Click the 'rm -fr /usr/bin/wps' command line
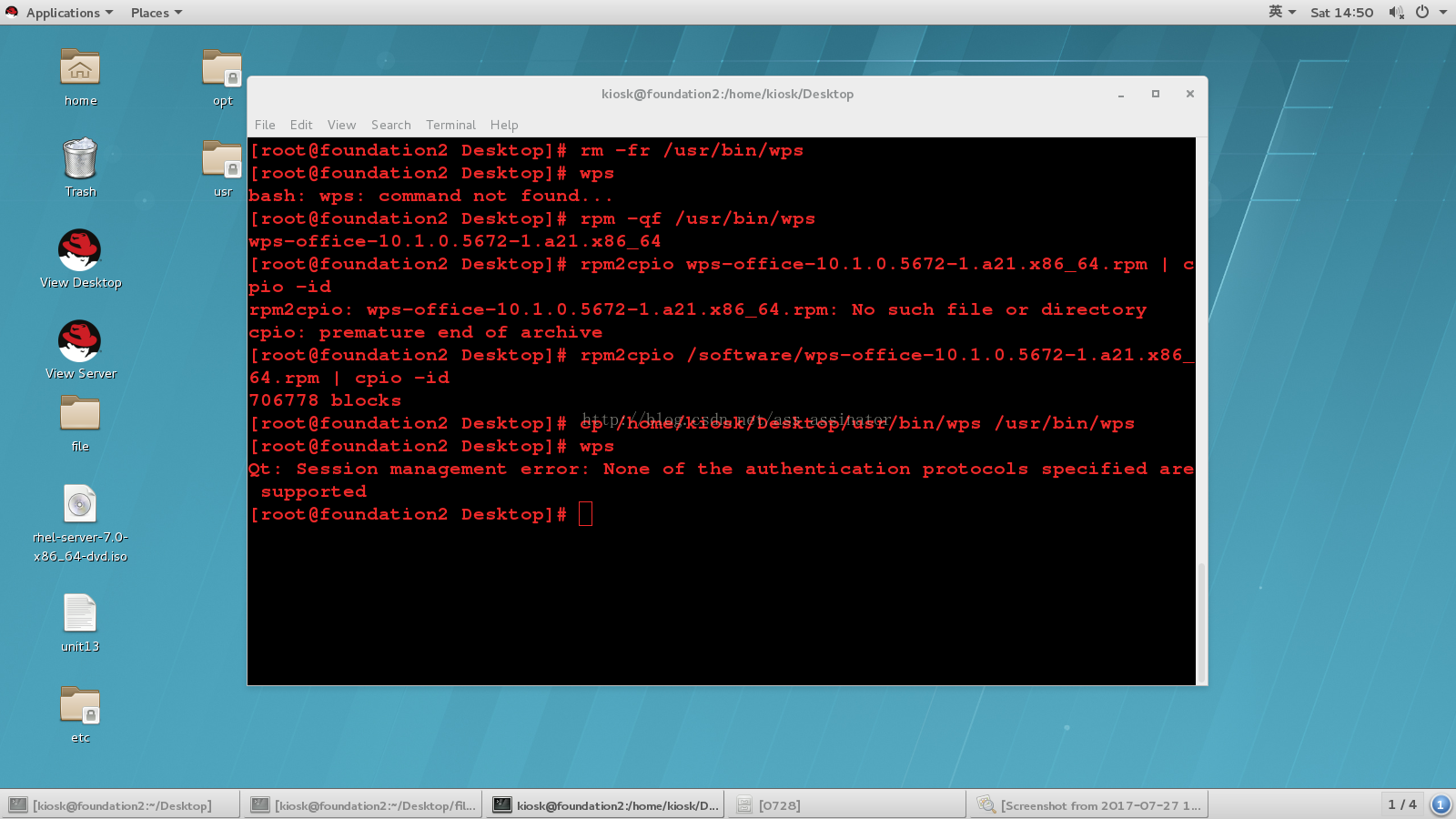Screen dimensions: 1456x819 point(692,150)
